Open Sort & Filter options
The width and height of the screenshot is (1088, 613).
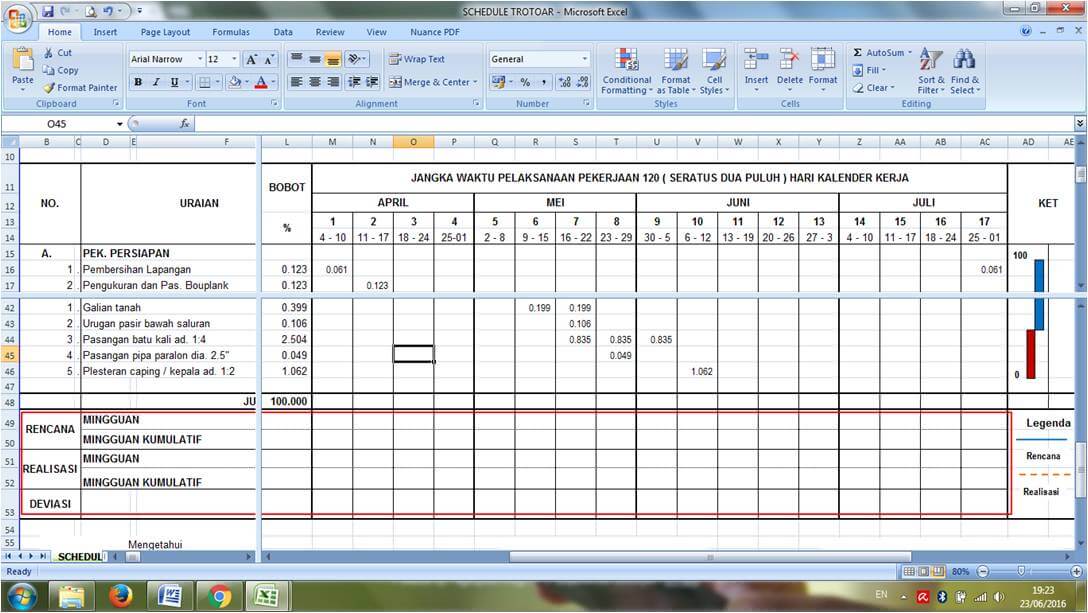pyautogui.click(x=930, y=69)
